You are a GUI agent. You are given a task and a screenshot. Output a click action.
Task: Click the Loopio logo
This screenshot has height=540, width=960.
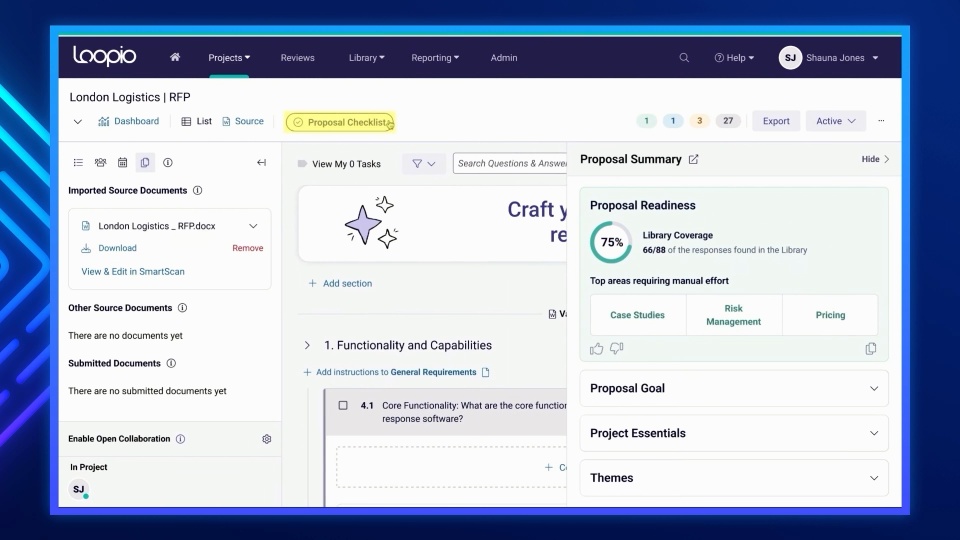(105, 56)
